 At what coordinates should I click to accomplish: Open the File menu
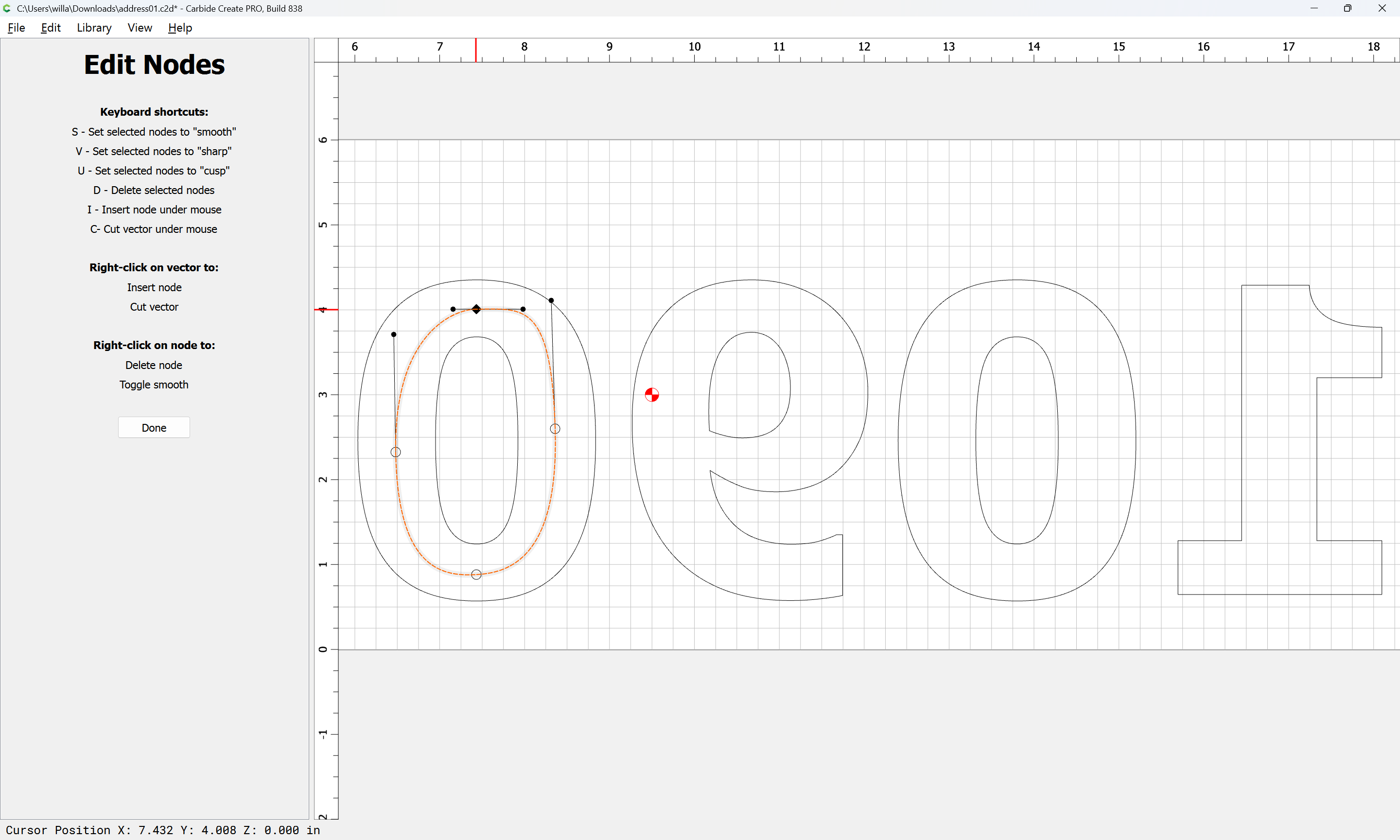pyautogui.click(x=16, y=28)
